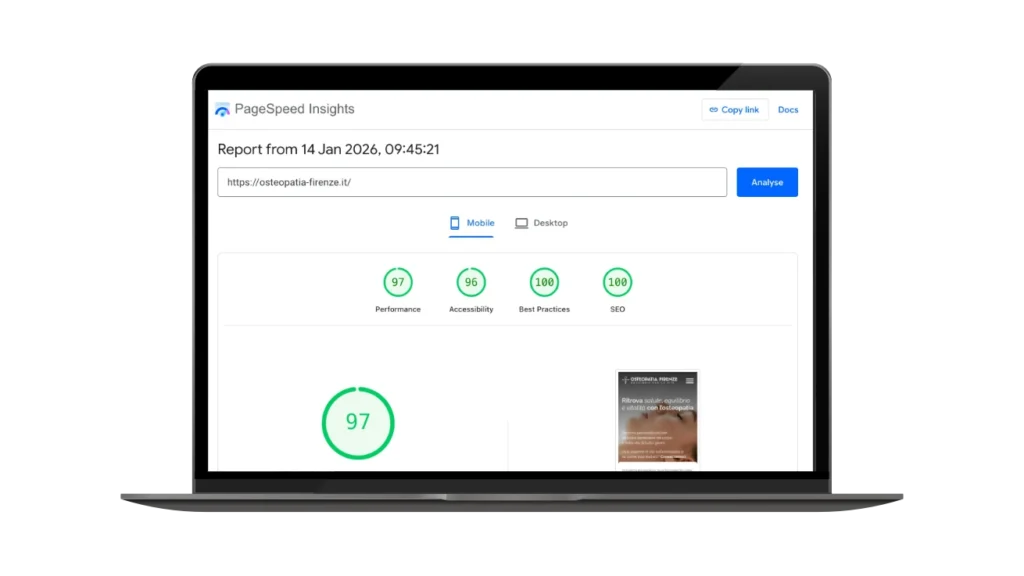
Task: Focus the osteopatia-firenze.it URL field
Action: pos(471,182)
